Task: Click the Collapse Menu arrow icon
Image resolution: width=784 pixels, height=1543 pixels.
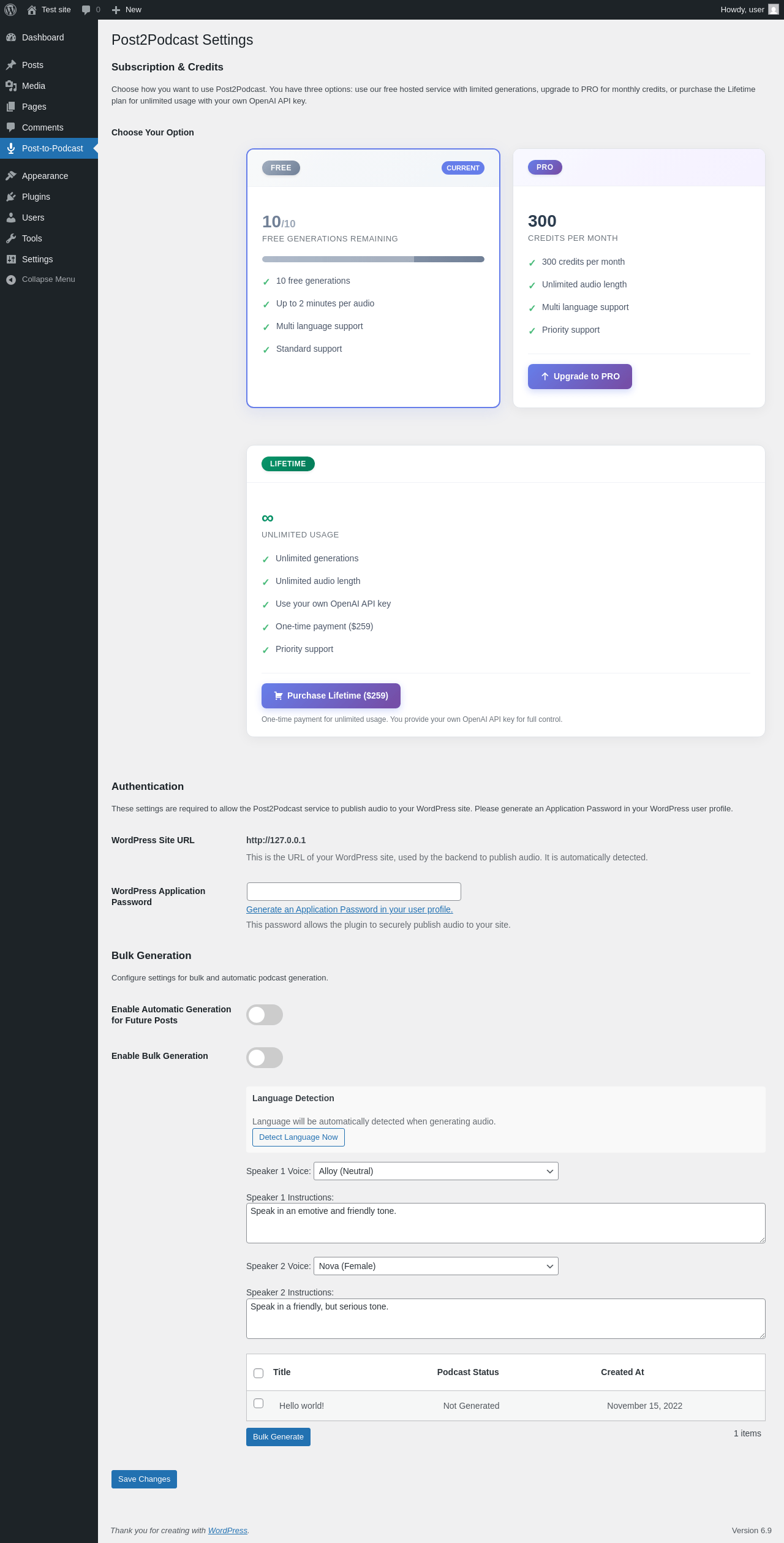Action: (11, 279)
